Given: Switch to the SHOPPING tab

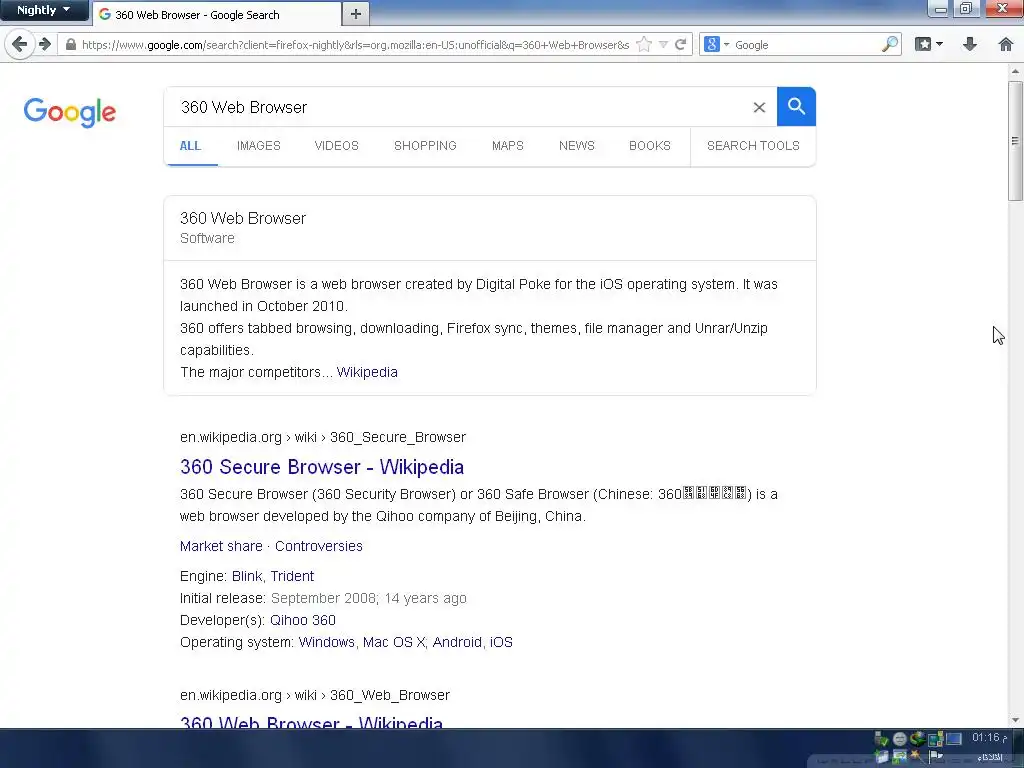Looking at the screenshot, I should (x=425, y=146).
